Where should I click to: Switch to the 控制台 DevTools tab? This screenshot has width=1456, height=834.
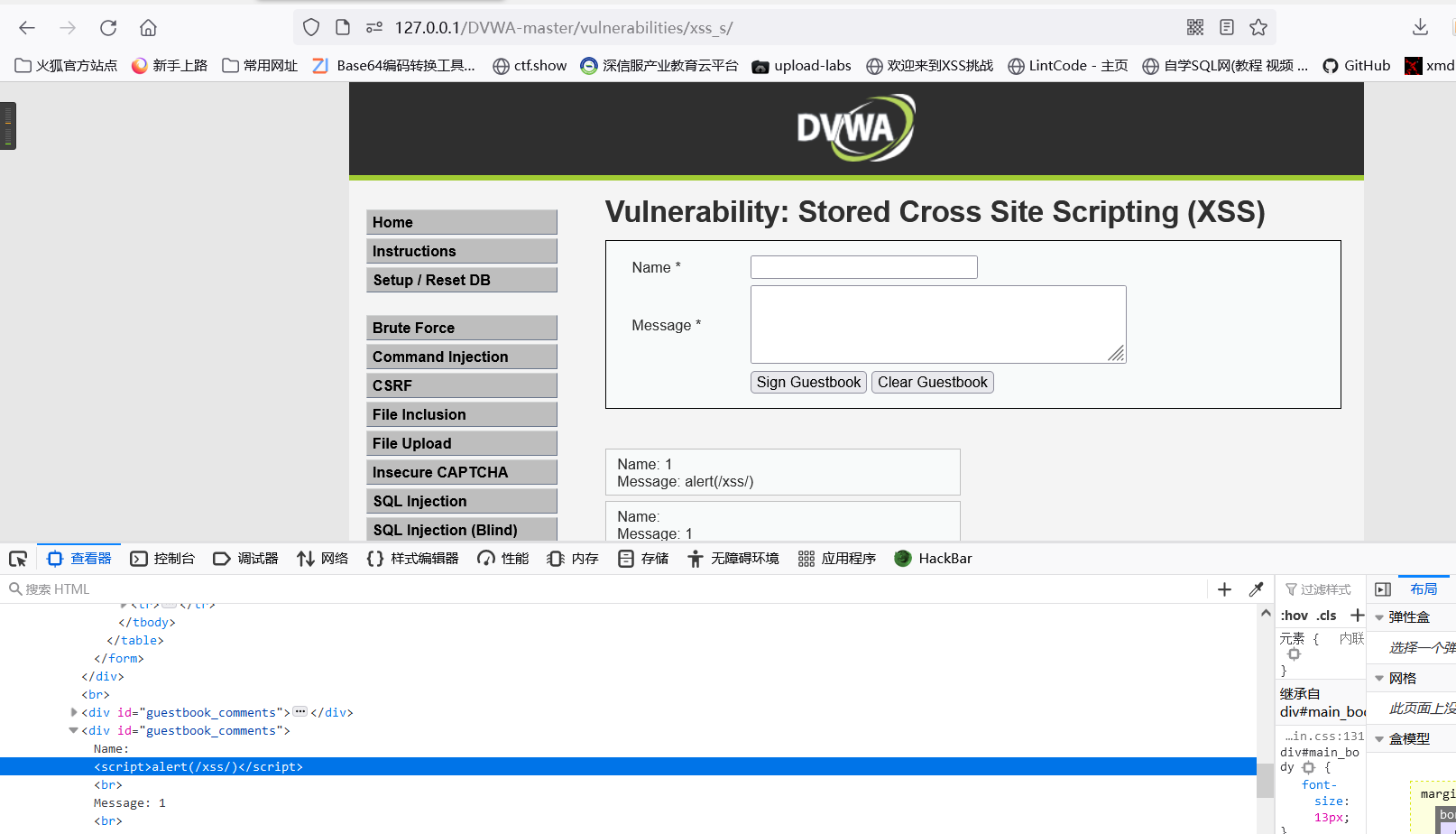click(x=163, y=558)
